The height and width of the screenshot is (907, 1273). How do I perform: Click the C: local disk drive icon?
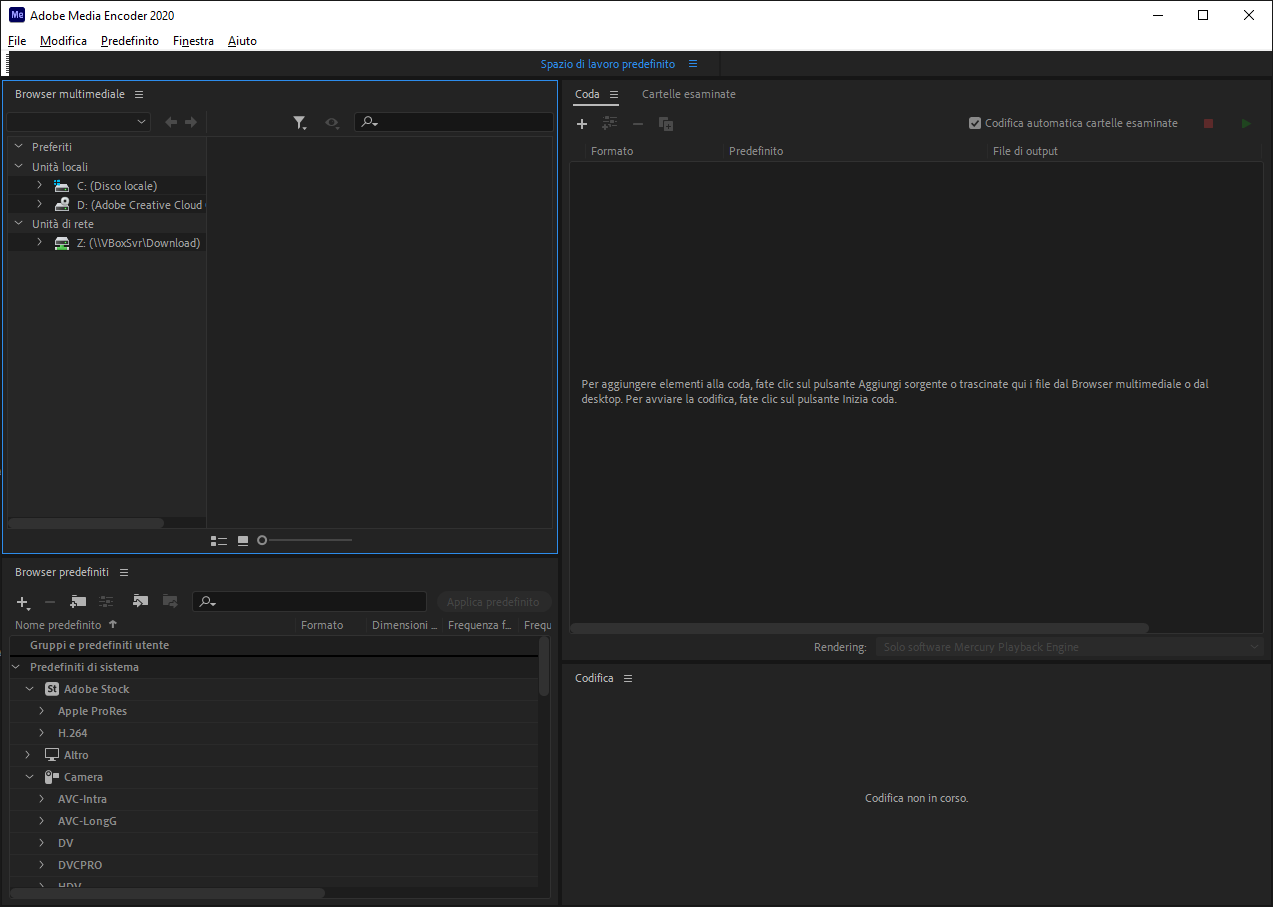point(62,186)
